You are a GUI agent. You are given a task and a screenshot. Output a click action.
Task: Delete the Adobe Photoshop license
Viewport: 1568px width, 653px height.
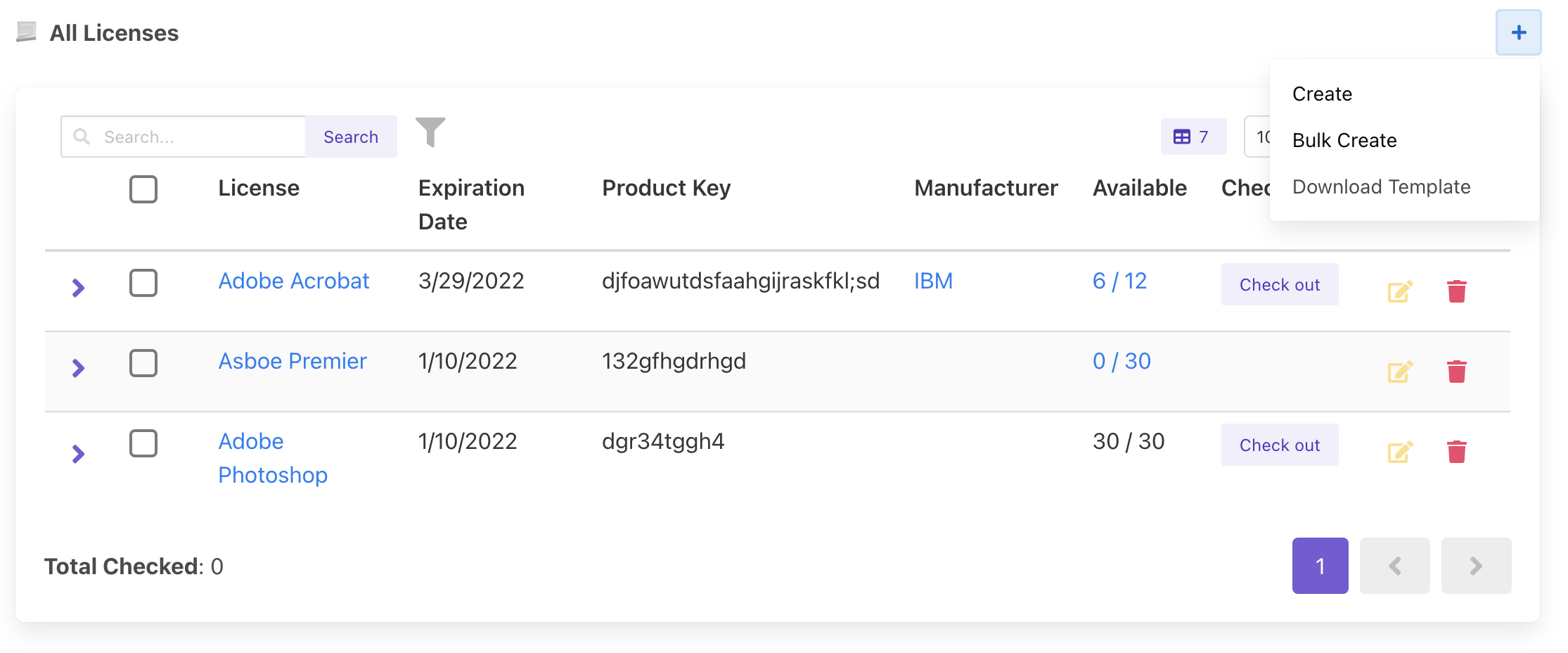pos(1456,452)
